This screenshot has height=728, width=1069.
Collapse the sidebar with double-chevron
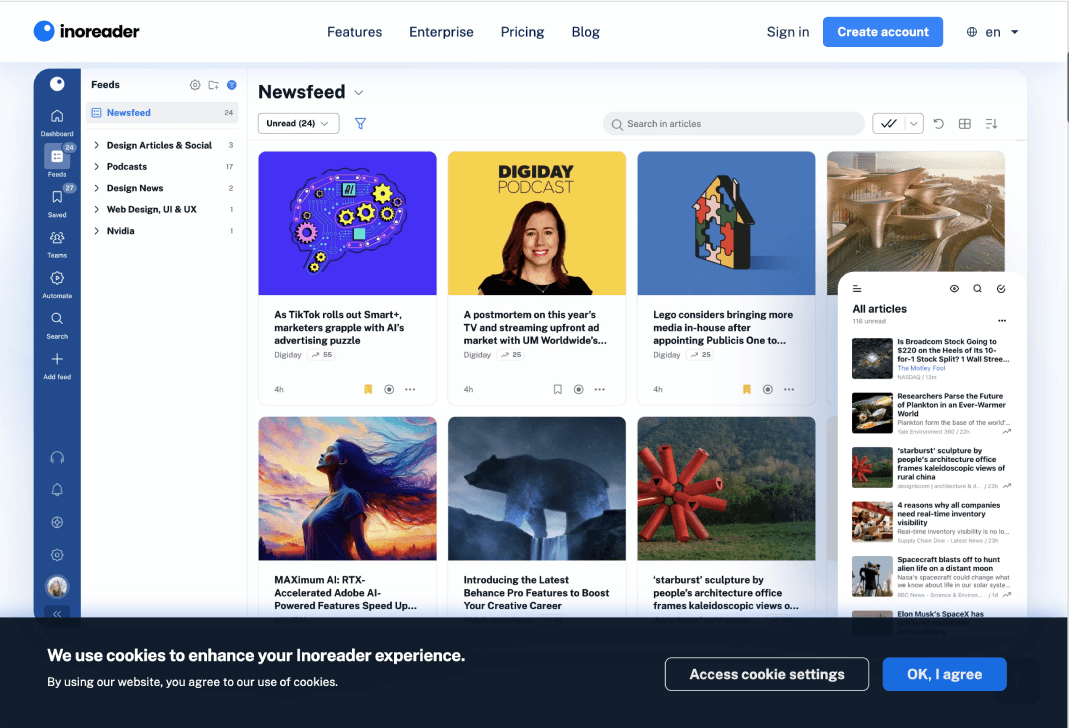57,613
